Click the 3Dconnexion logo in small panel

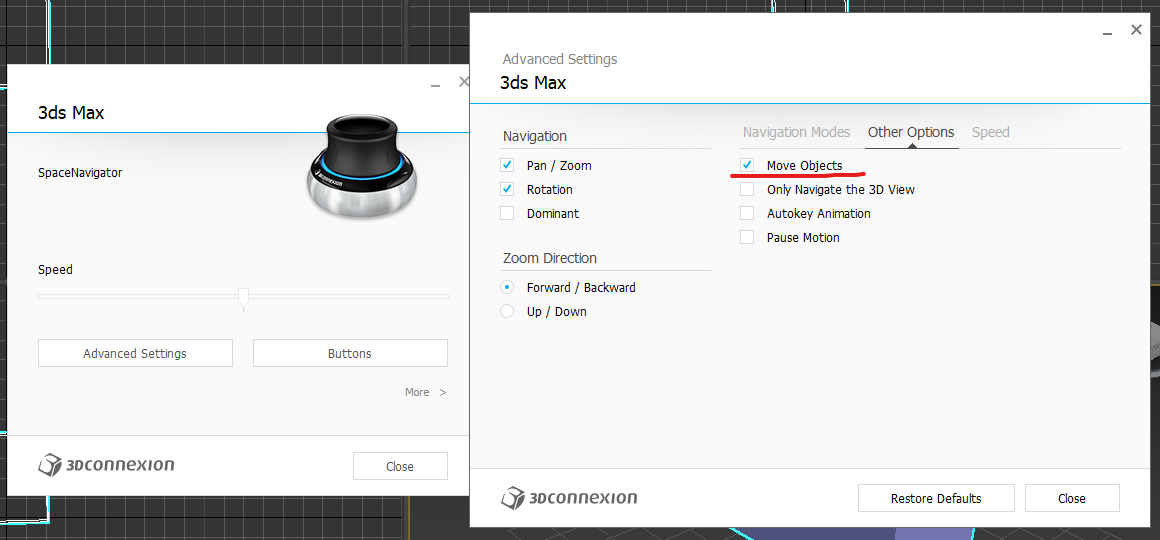point(106,465)
